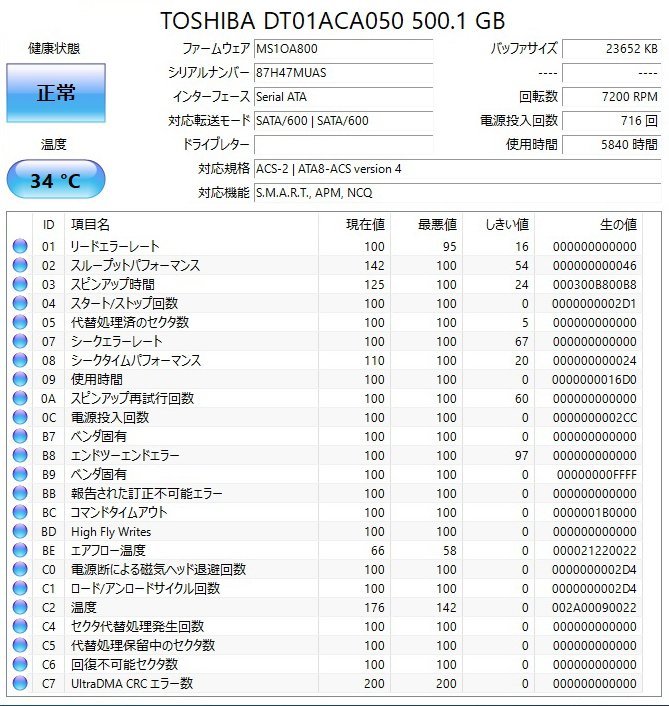Click raw value 002A00090022 for 温度
This screenshot has height=706, width=669.
point(594,607)
